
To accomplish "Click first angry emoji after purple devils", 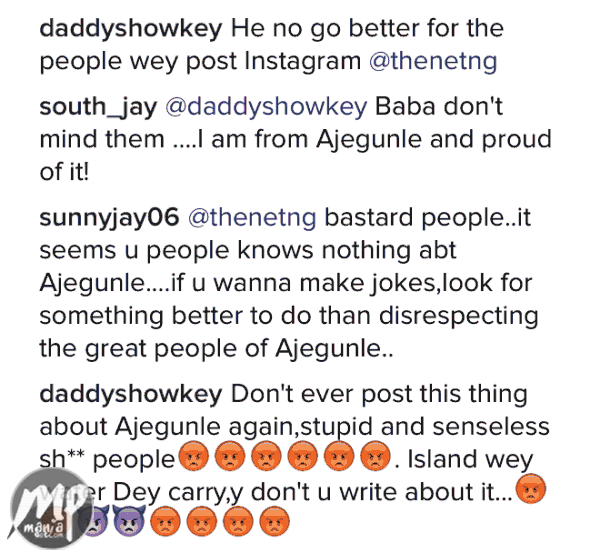I will point(165,520).
